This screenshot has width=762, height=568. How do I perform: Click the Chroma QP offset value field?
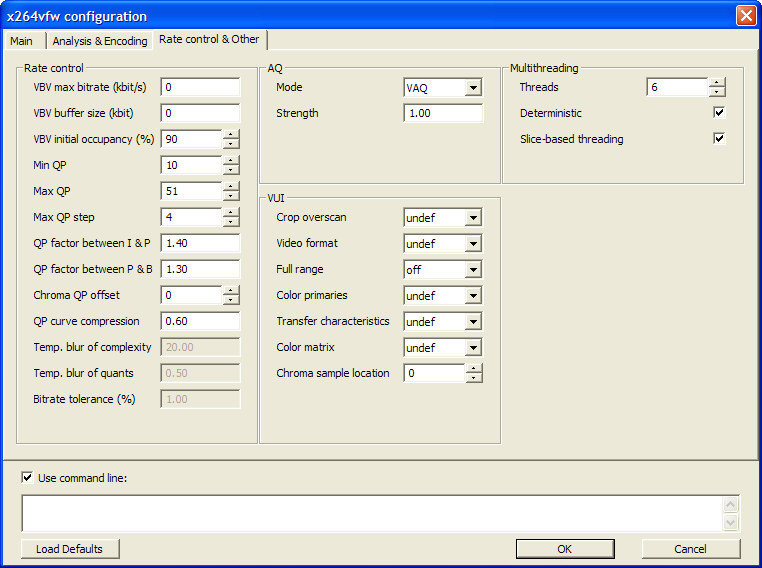click(x=191, y=295)
